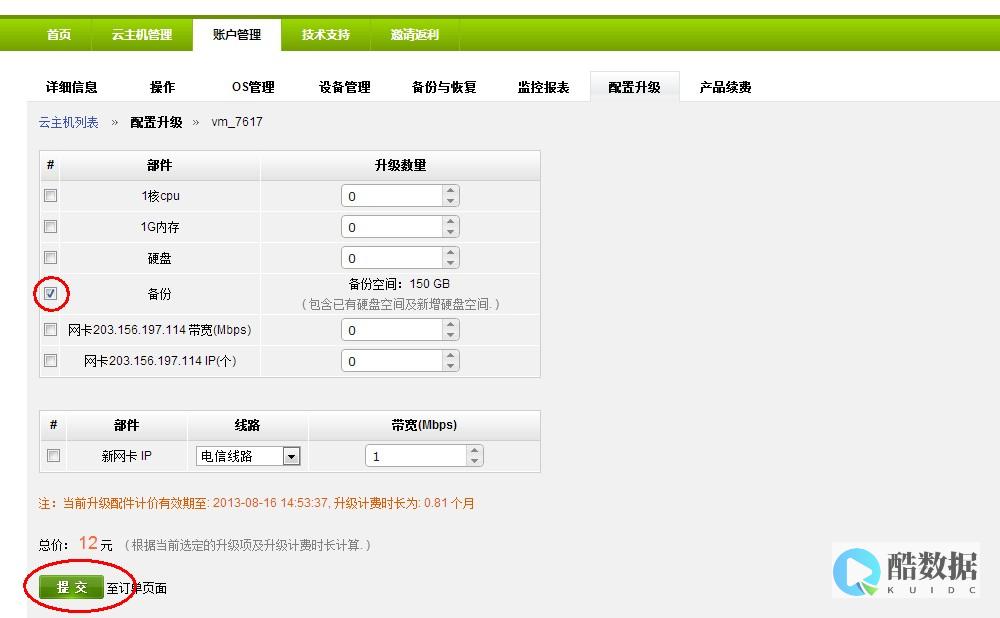Screen dimensions: 1000x618
Task: Tick the 新网卡 IP checkbox
Action: point(54,455)
